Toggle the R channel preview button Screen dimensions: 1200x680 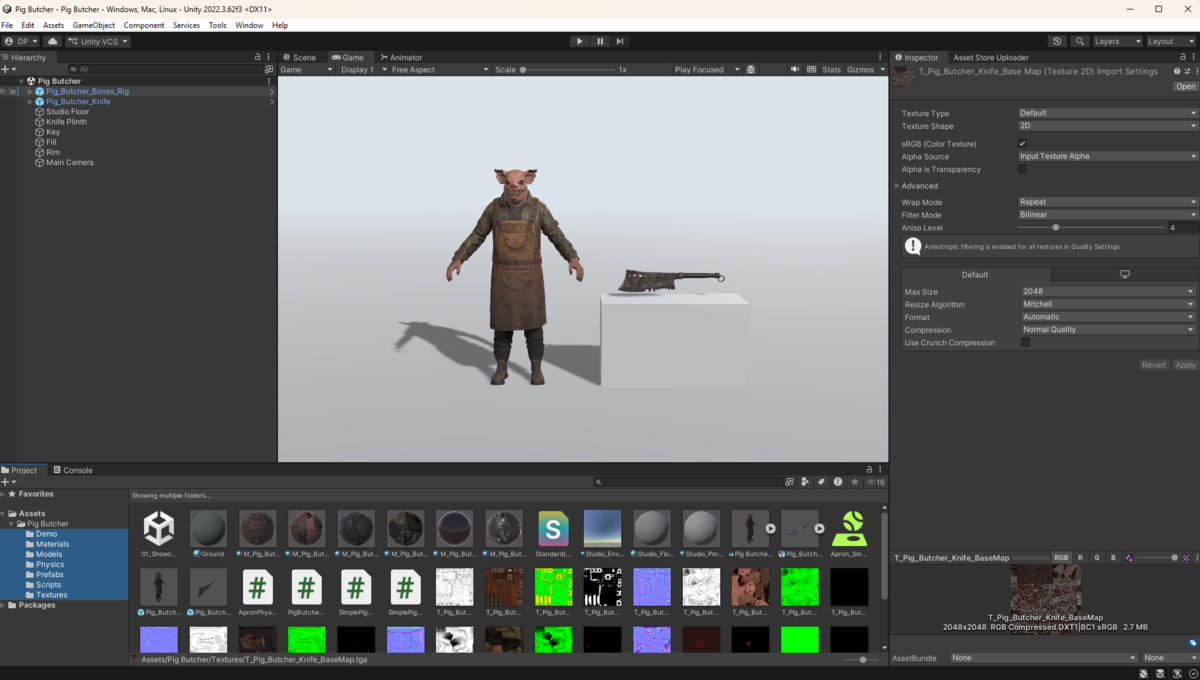point(1080,558)
